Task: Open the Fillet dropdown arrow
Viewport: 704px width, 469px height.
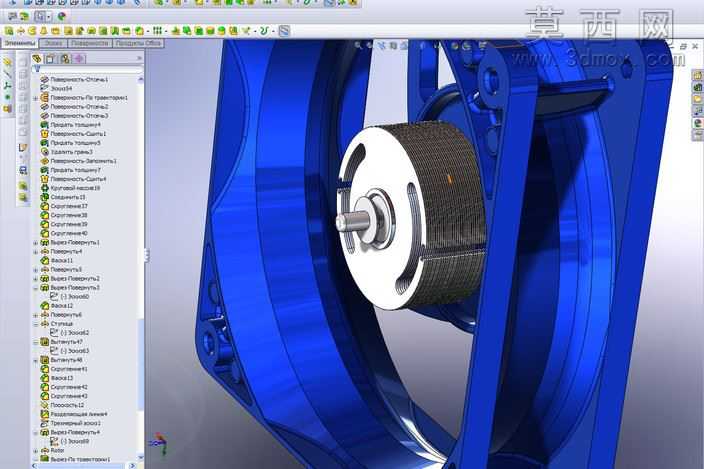Action: [148, 31]
